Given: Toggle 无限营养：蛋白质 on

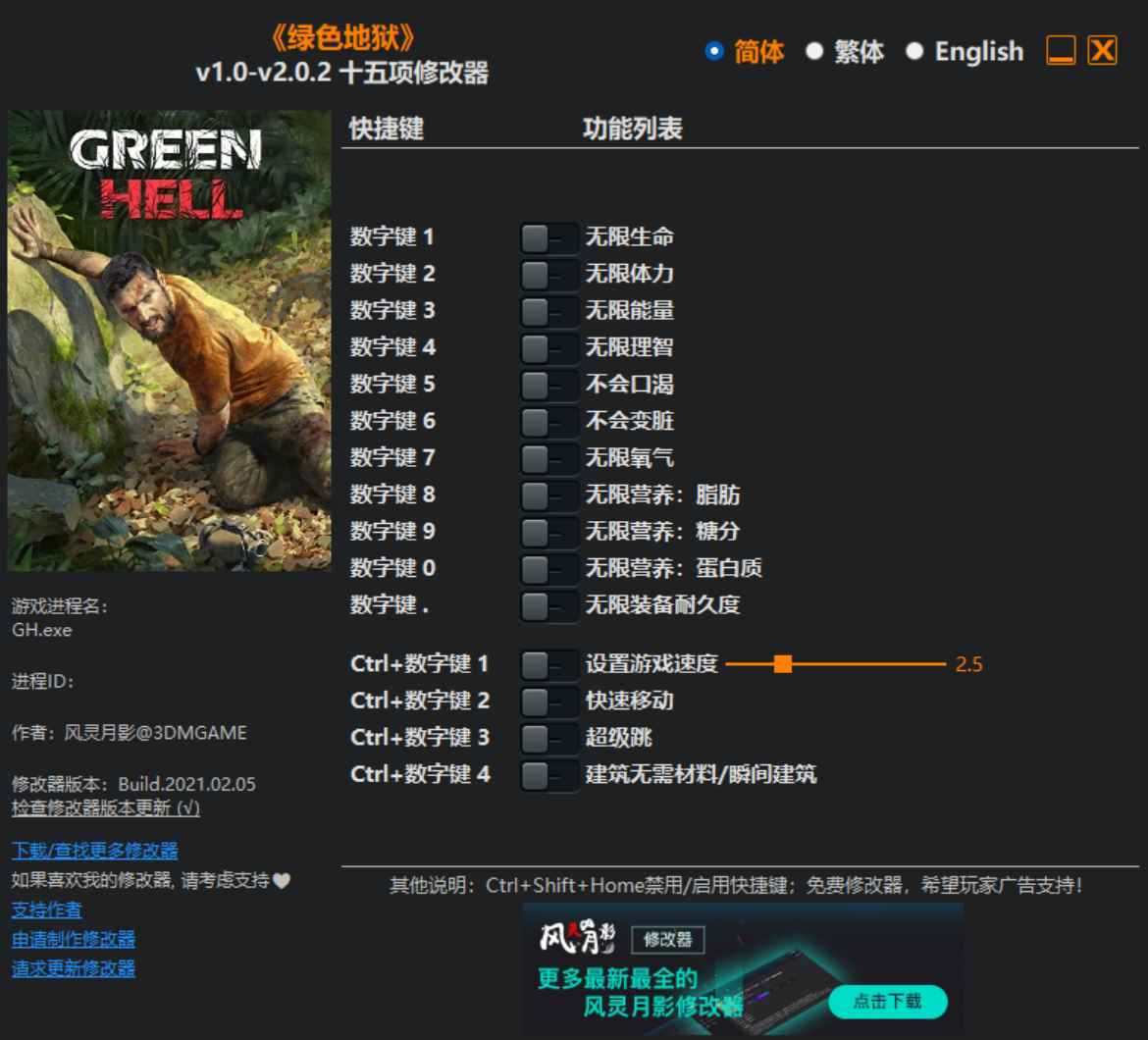Looking at the screenshot, I should [548, 568].
